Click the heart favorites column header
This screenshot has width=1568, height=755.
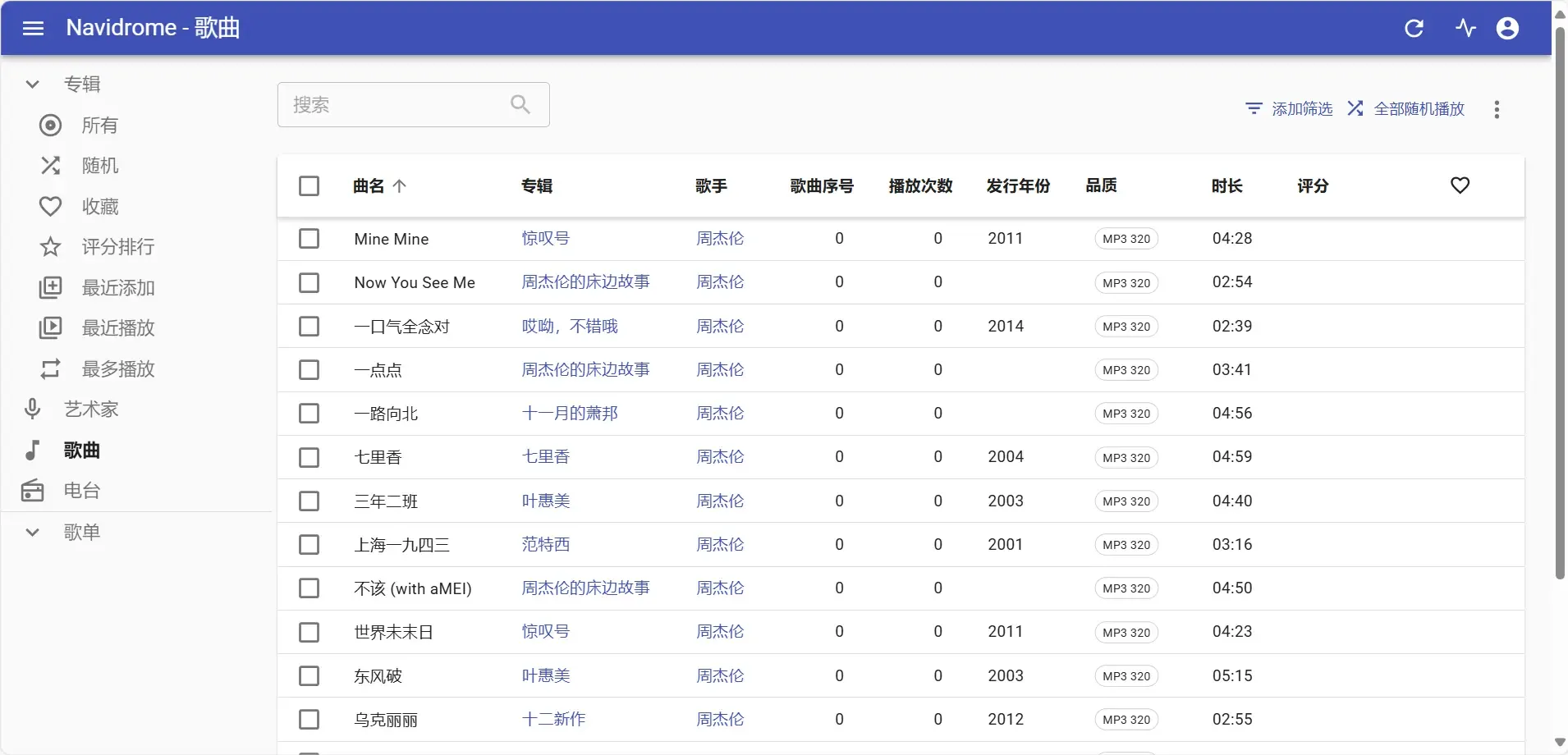point(1460,185)
